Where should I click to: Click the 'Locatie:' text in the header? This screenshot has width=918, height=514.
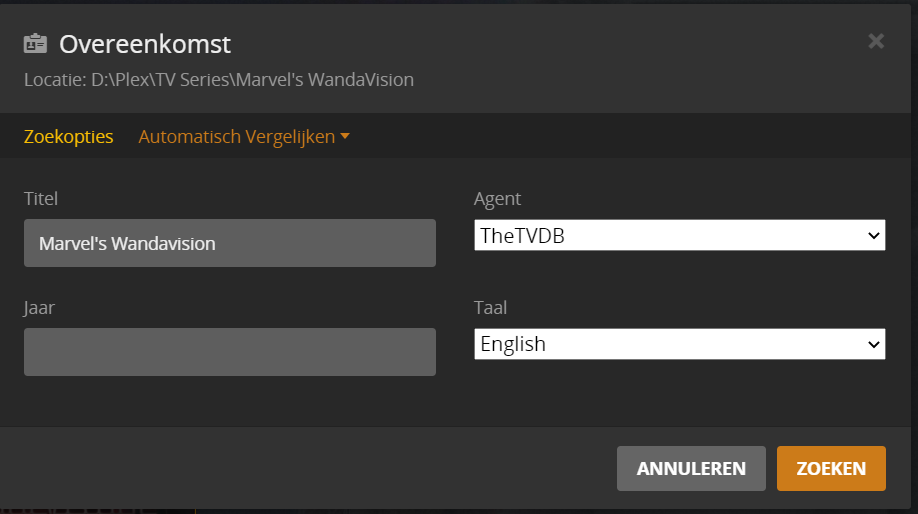[55, 79]
